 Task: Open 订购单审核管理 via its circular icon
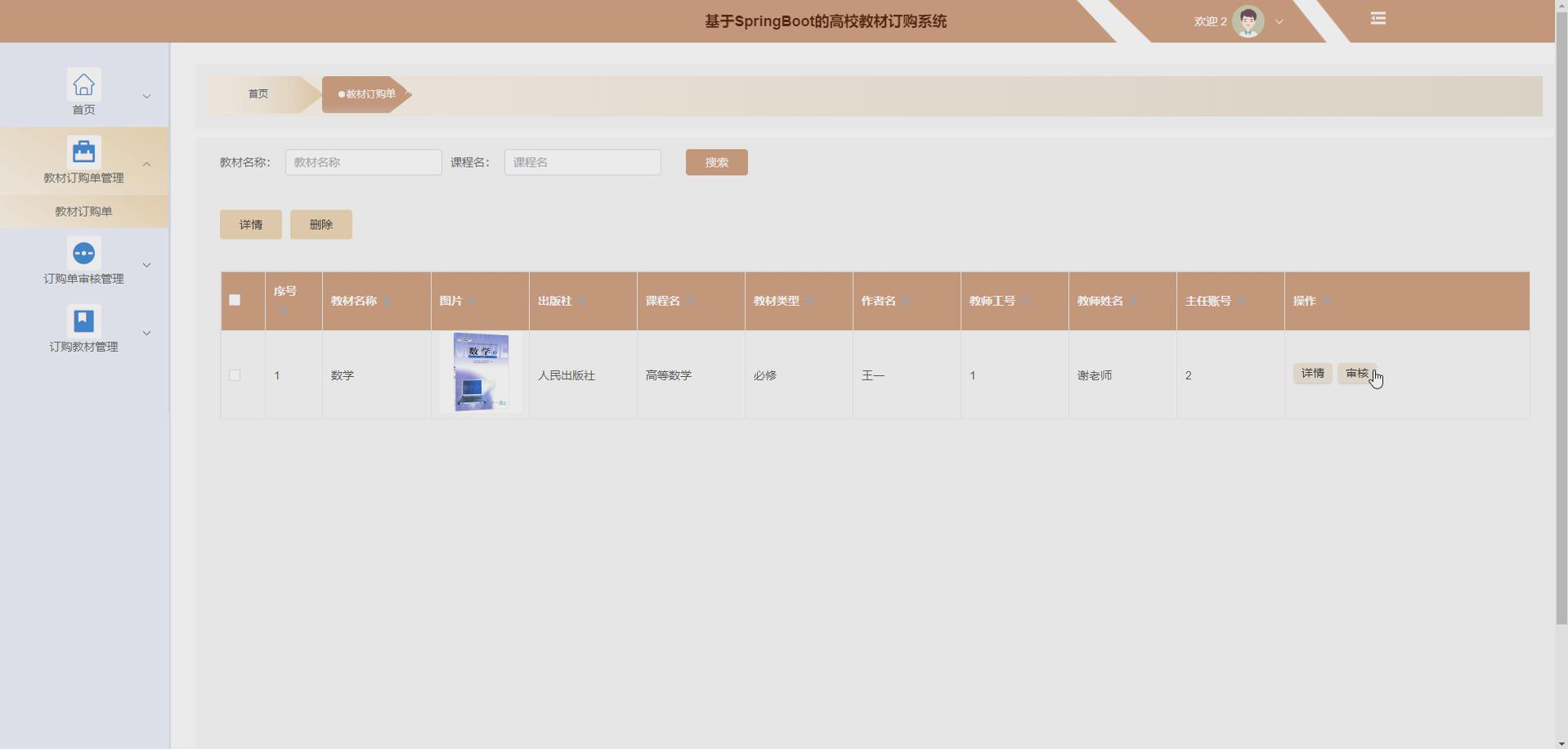[83, 253]
